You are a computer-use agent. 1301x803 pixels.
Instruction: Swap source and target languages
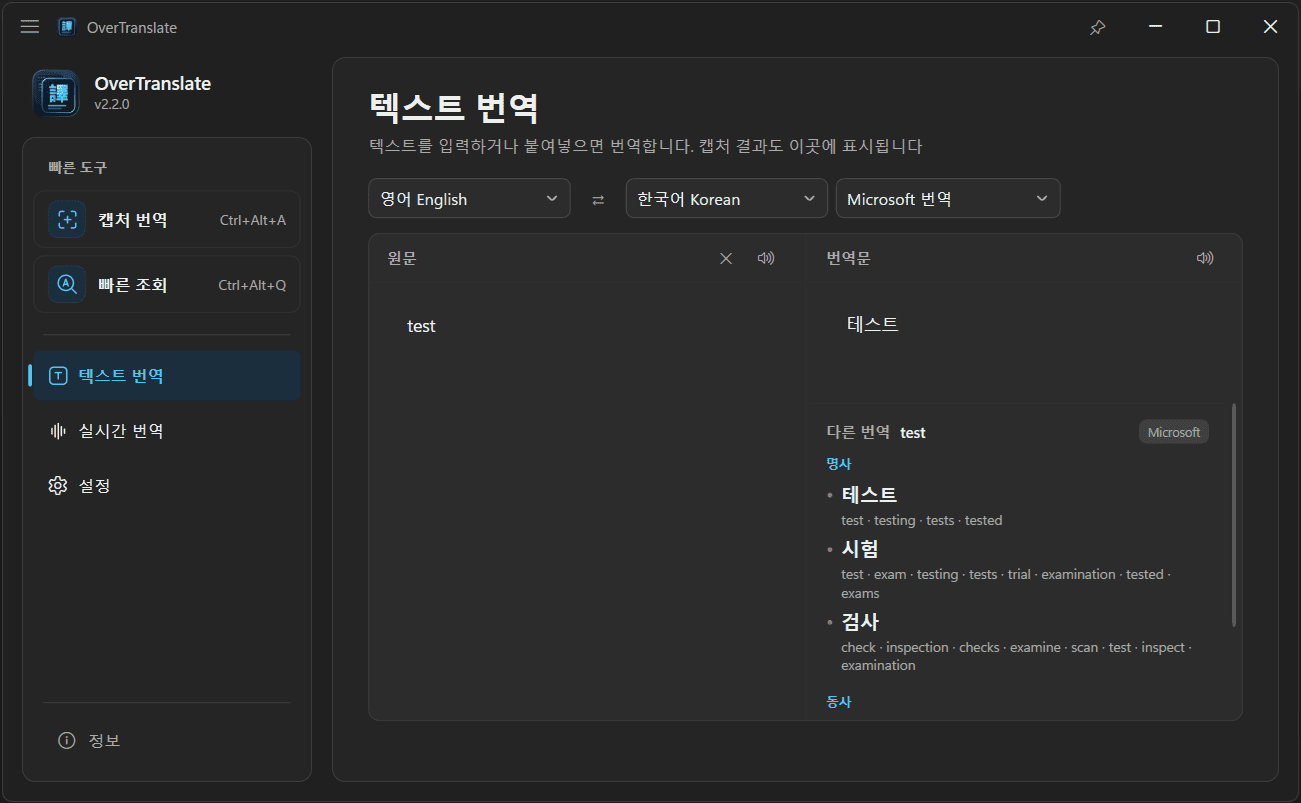coord(598,199)
